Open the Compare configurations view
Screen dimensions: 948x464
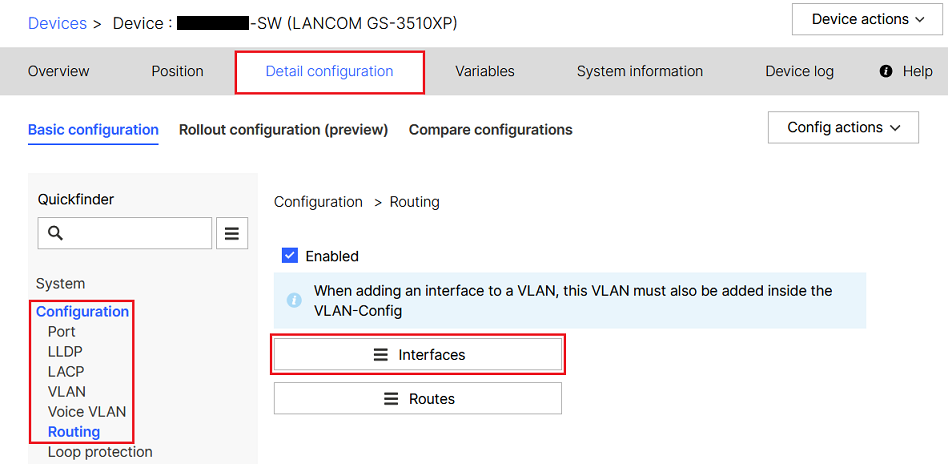[490, 130]
